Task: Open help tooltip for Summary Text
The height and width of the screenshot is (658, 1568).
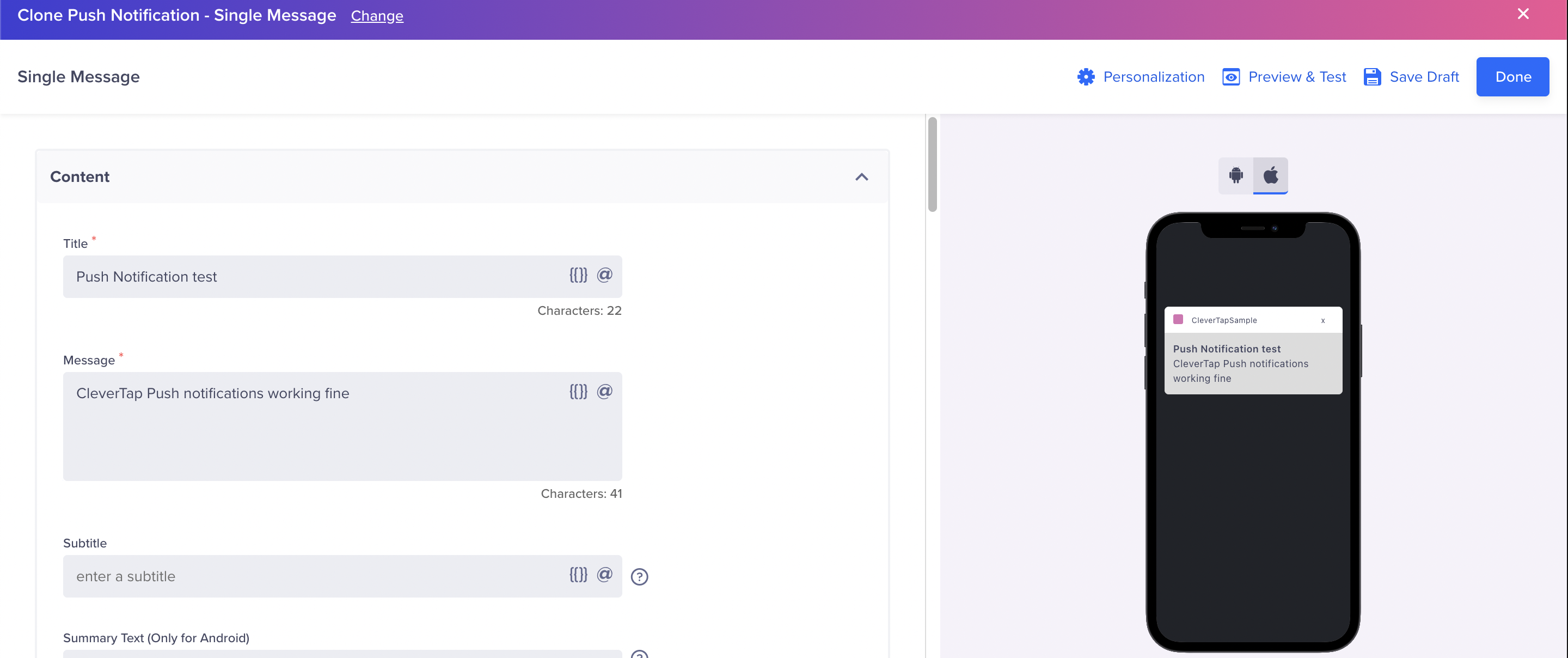Action: 639,654
